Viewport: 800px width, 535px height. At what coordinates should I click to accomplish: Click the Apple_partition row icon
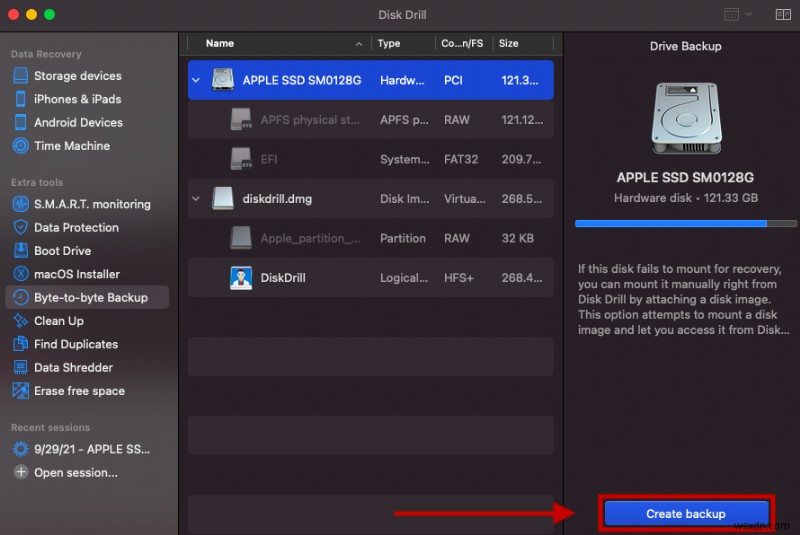click(x=241, y=238)
